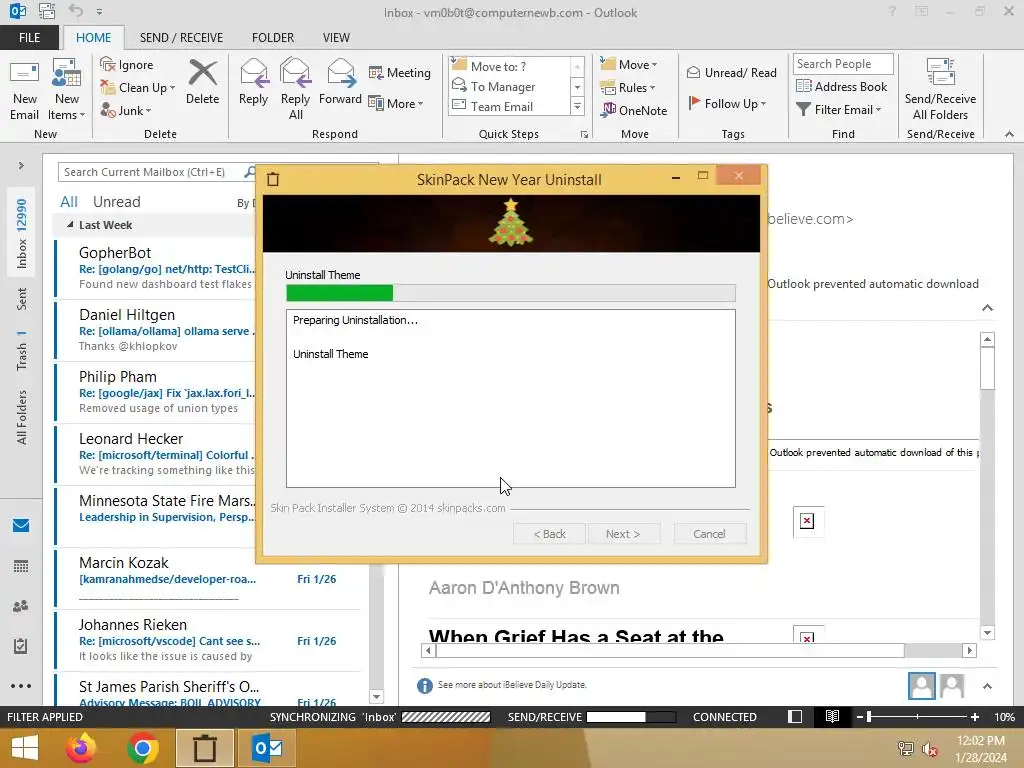Open the More respond options dropdown
Screen dimensions: 1024x768
pos(396,103)
